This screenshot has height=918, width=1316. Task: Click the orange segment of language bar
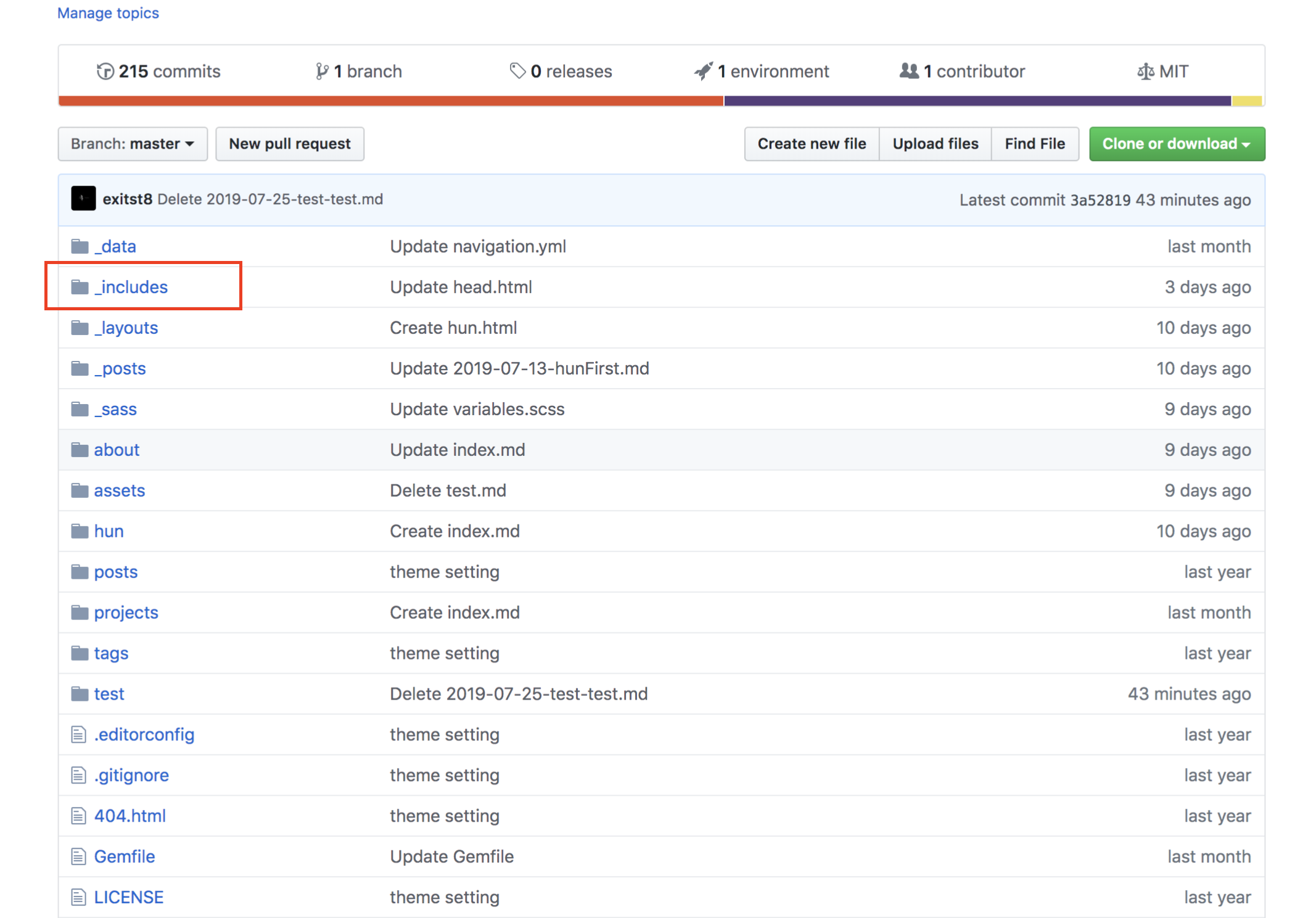(x=391, y=101)
